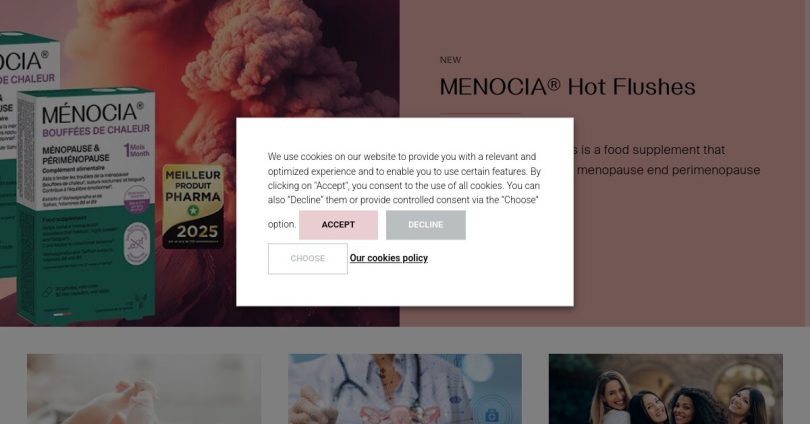Select the front MÉNOCIA Bouffées de Chaleur box

(x=86, y=206)
